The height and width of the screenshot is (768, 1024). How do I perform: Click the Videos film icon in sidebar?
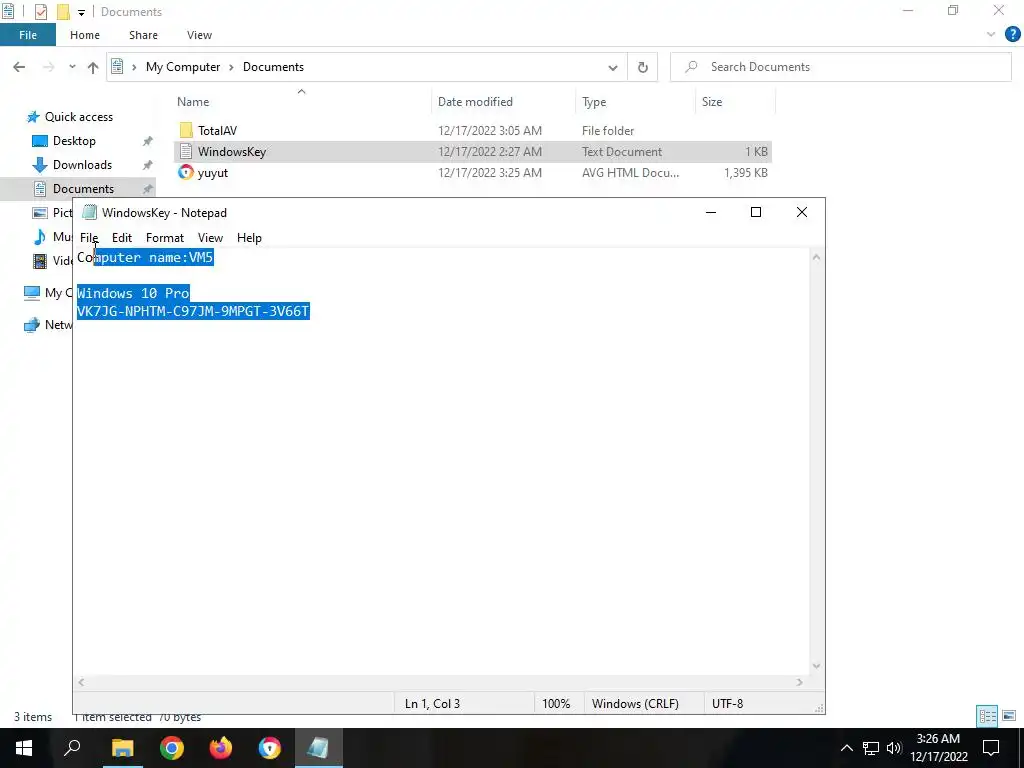(x=40, y=261)
